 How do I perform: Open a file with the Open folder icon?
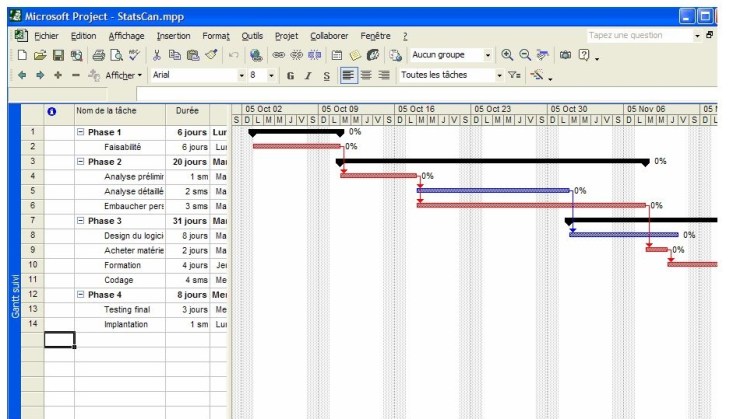(x=40, y=55)
